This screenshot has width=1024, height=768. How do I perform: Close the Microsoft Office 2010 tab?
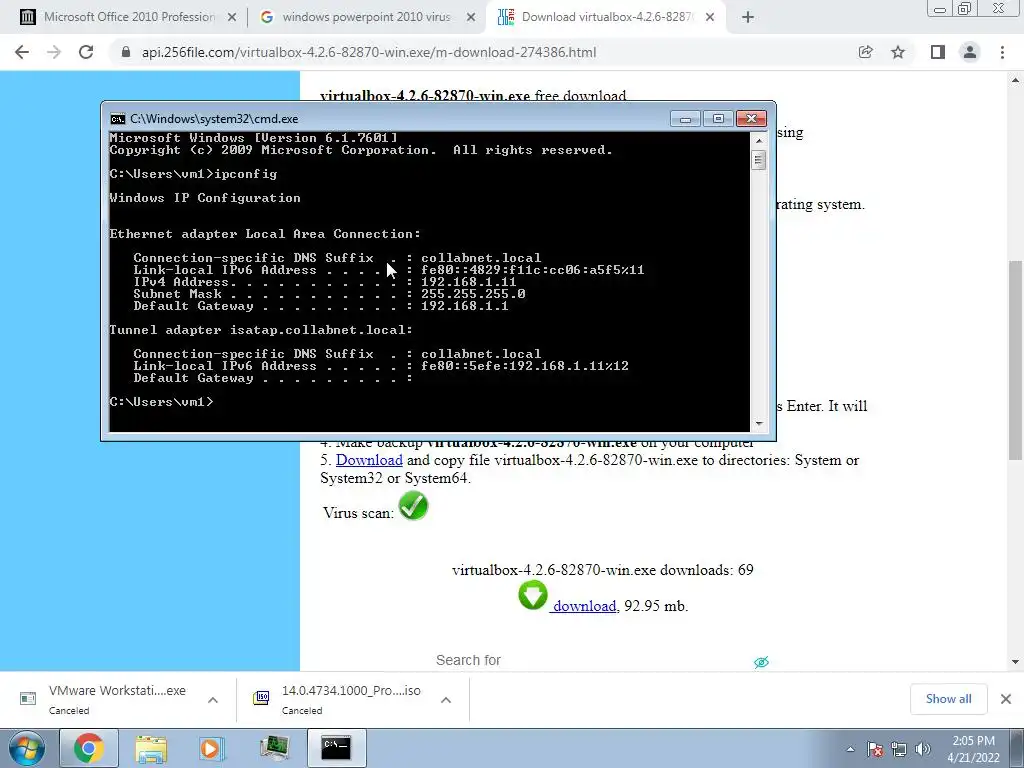click(x=232, y=18)
